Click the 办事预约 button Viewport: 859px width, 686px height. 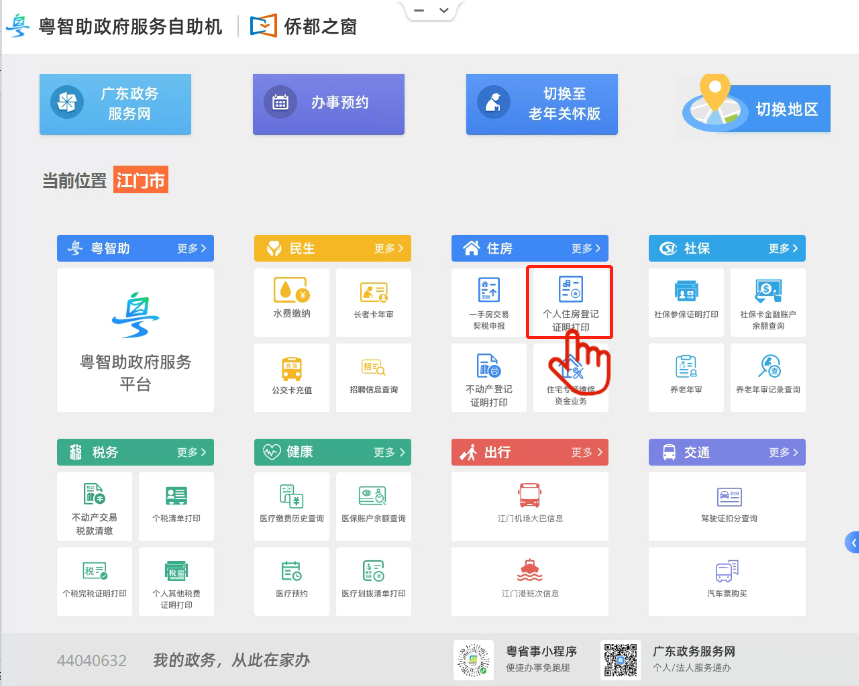[328, 104]
